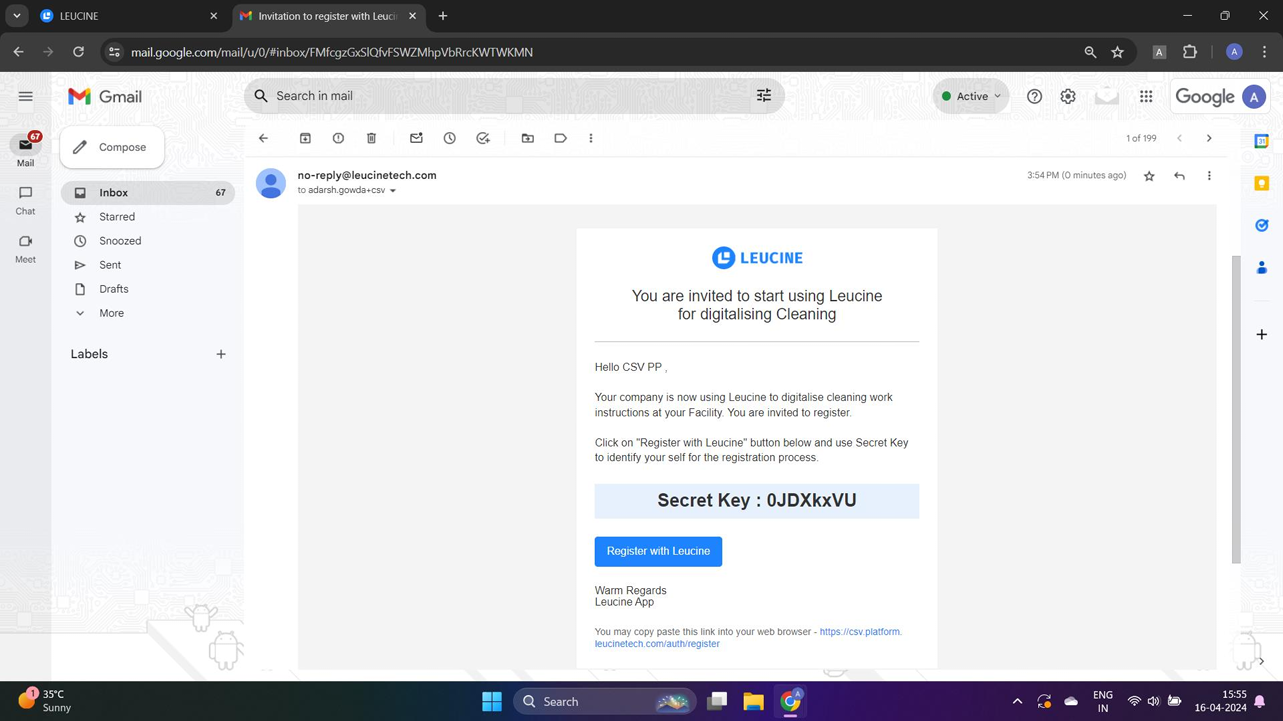Open Chrome menu three dots
This screenshot has width=1283, height=721.
tap(1264, 52)
